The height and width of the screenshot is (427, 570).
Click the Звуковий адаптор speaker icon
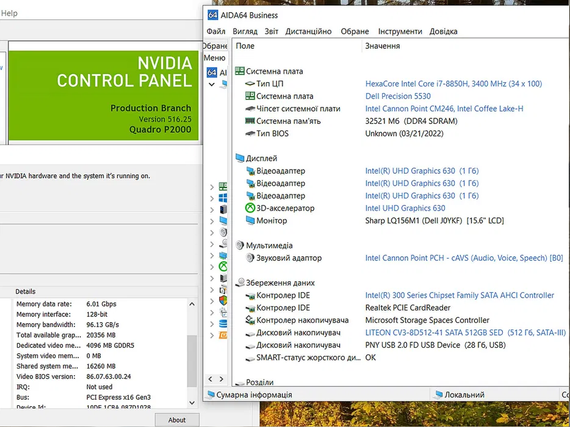pyautogui.click(x=250, y=258)
